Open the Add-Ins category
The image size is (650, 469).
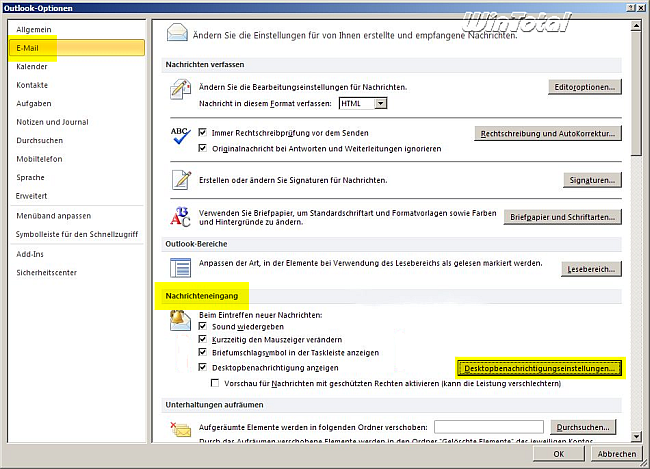(x=77, y=254)
